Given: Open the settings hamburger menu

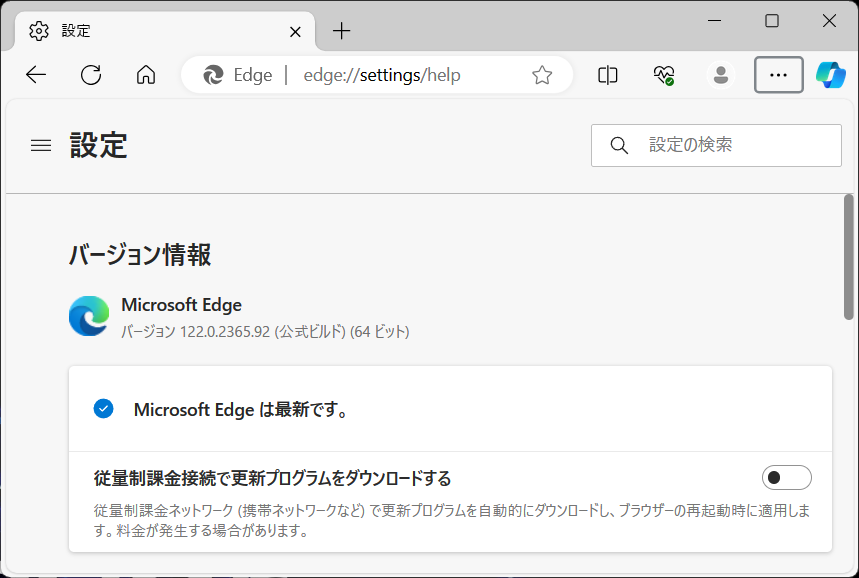Looking at the screenshot, I should pyautogui.click(x=40, y=145).
